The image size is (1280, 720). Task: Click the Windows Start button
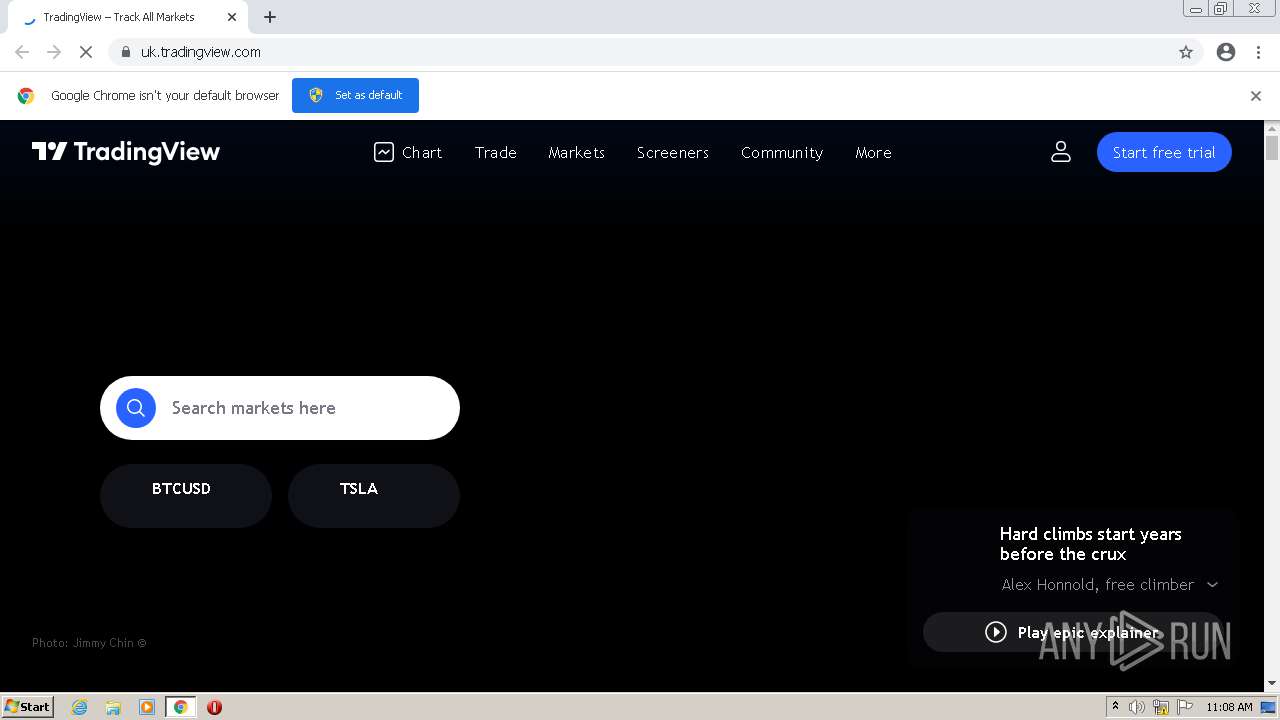point(28,706)
